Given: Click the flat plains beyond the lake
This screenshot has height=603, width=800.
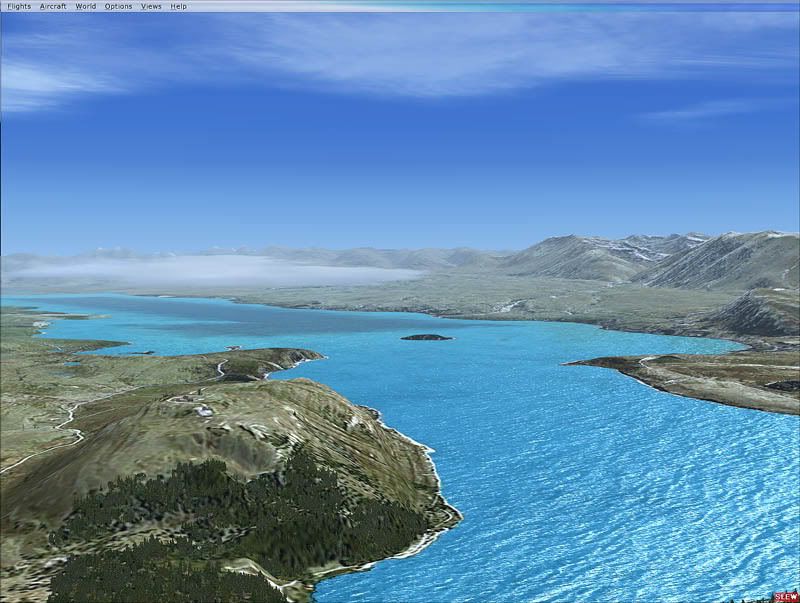Looking at the screenshot, I should pos(400,295).
